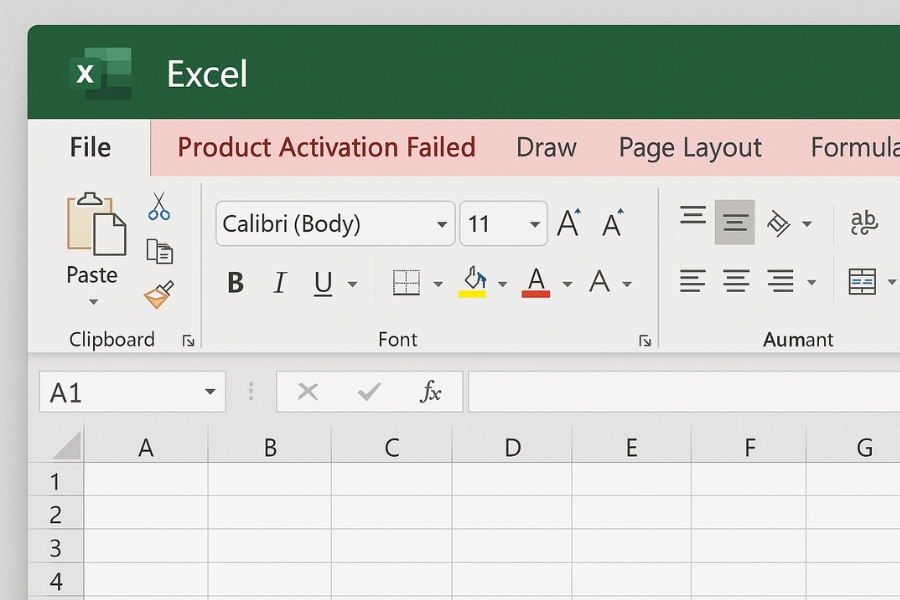The image size is (900, 600).
Task: Click the Paste clipboard icon
Action: point(96,224)
